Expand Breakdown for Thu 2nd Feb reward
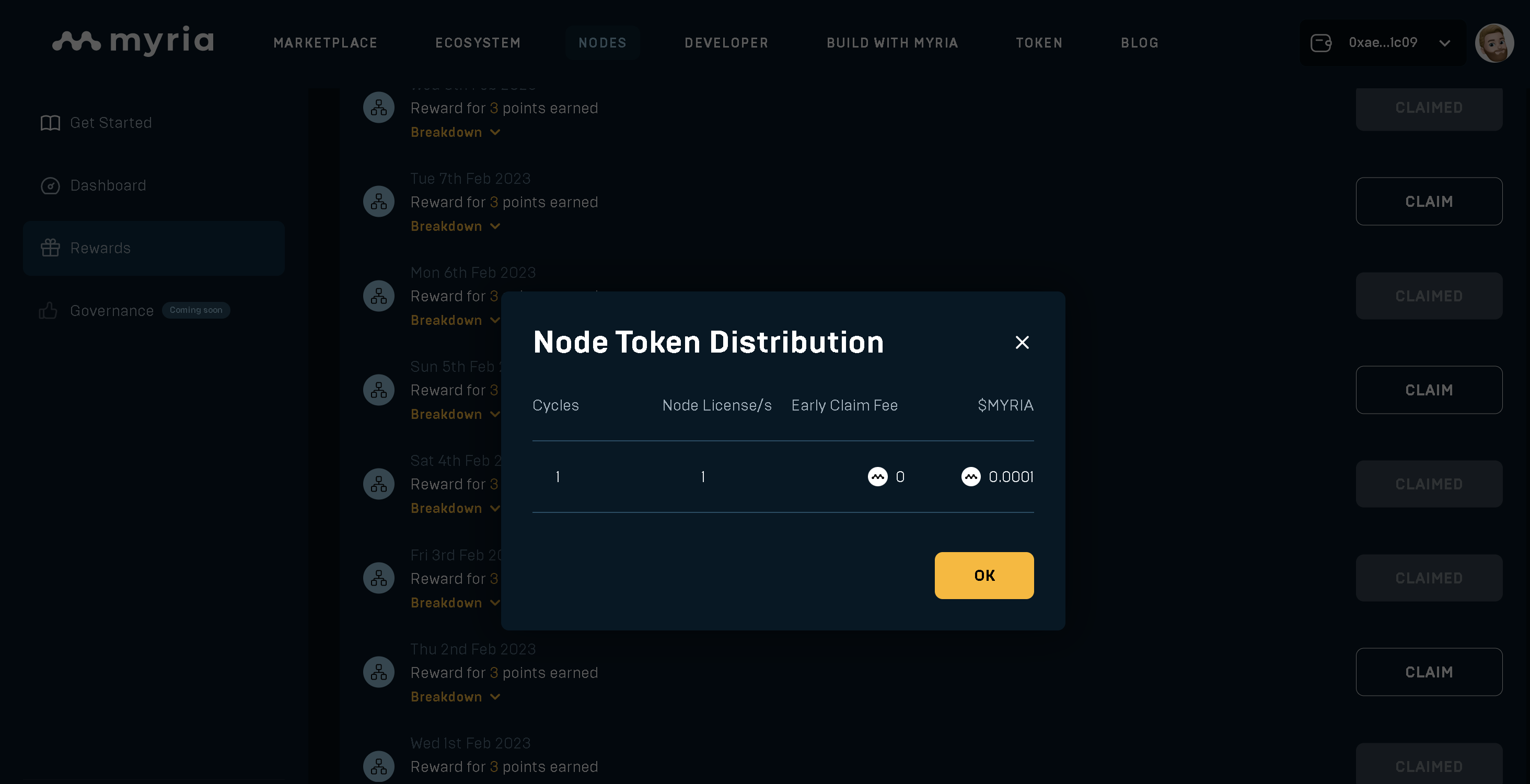This screenshot has width=1530, height=784. pos(456,697)
